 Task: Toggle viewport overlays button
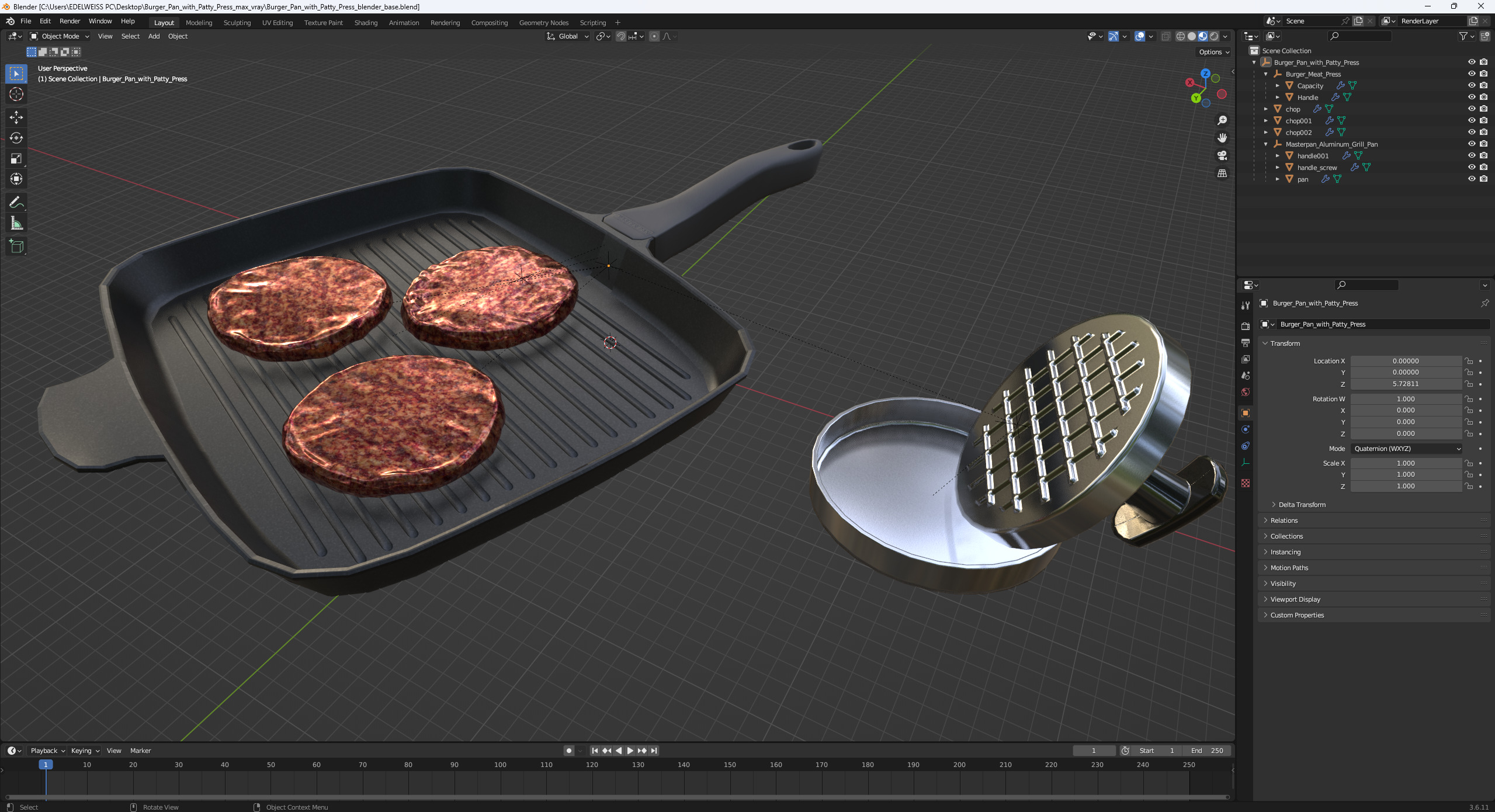pos(1140,36)
